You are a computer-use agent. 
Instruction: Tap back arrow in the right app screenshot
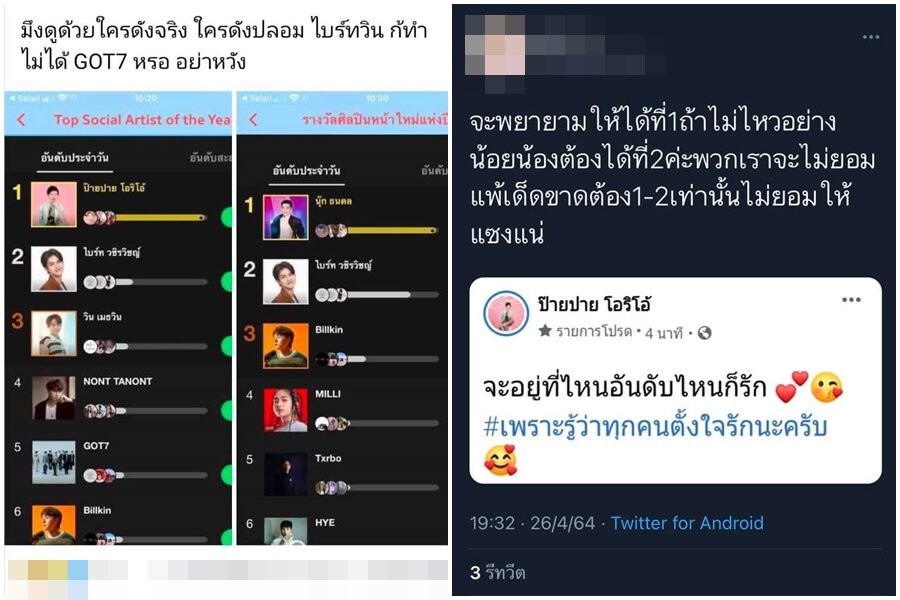[253, 120]
